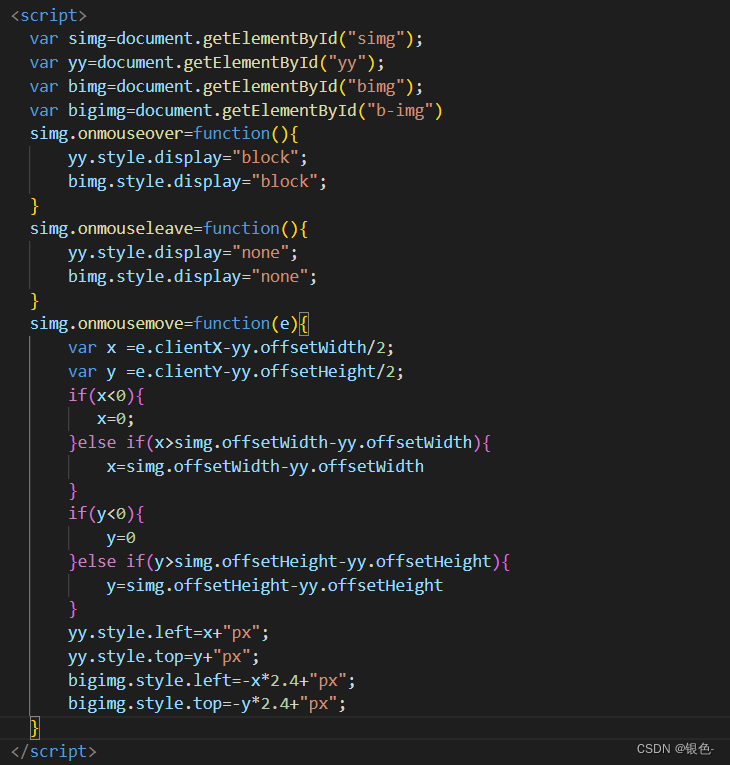Click the yy.style.display="block"; line

coord(188,158)
